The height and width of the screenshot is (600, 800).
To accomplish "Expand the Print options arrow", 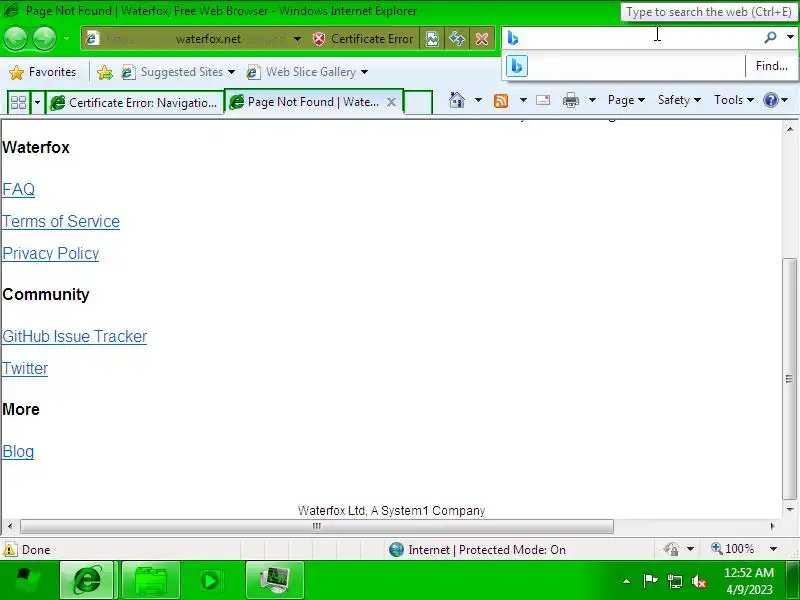I will click(x=592, y=100).
